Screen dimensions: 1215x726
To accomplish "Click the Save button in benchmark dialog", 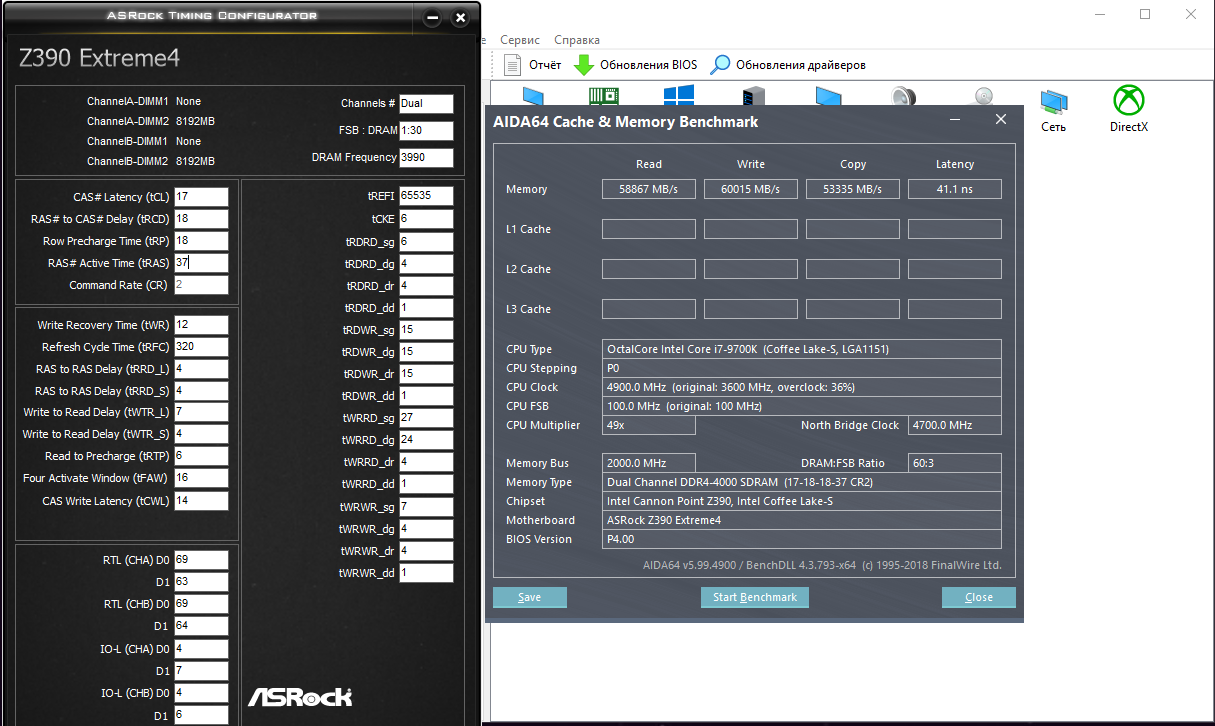I will 530,597.
